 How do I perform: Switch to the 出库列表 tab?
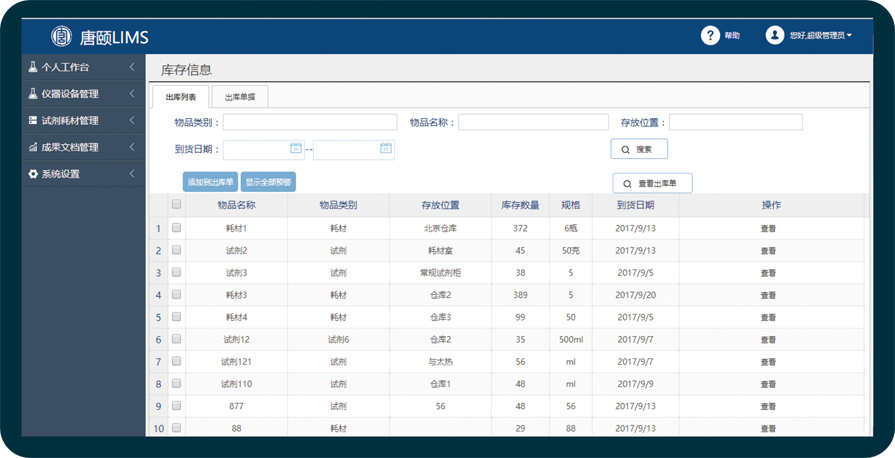(181, 97)
